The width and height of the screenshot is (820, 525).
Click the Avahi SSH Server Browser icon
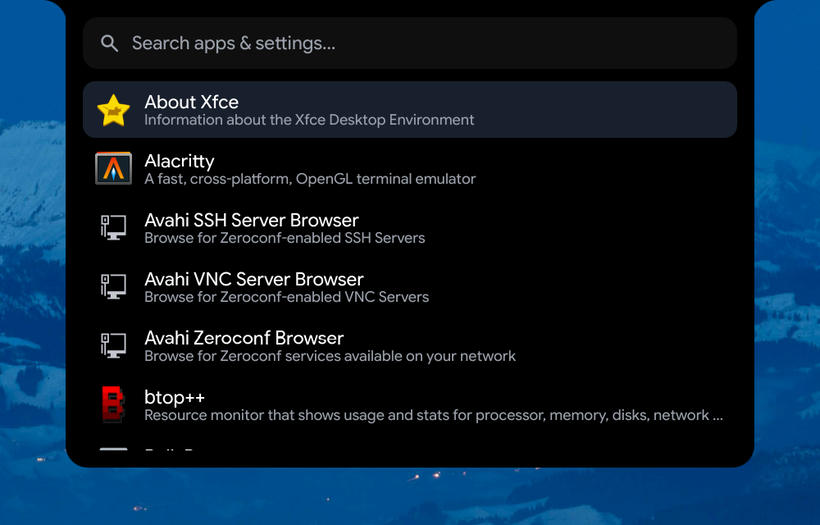113,227
